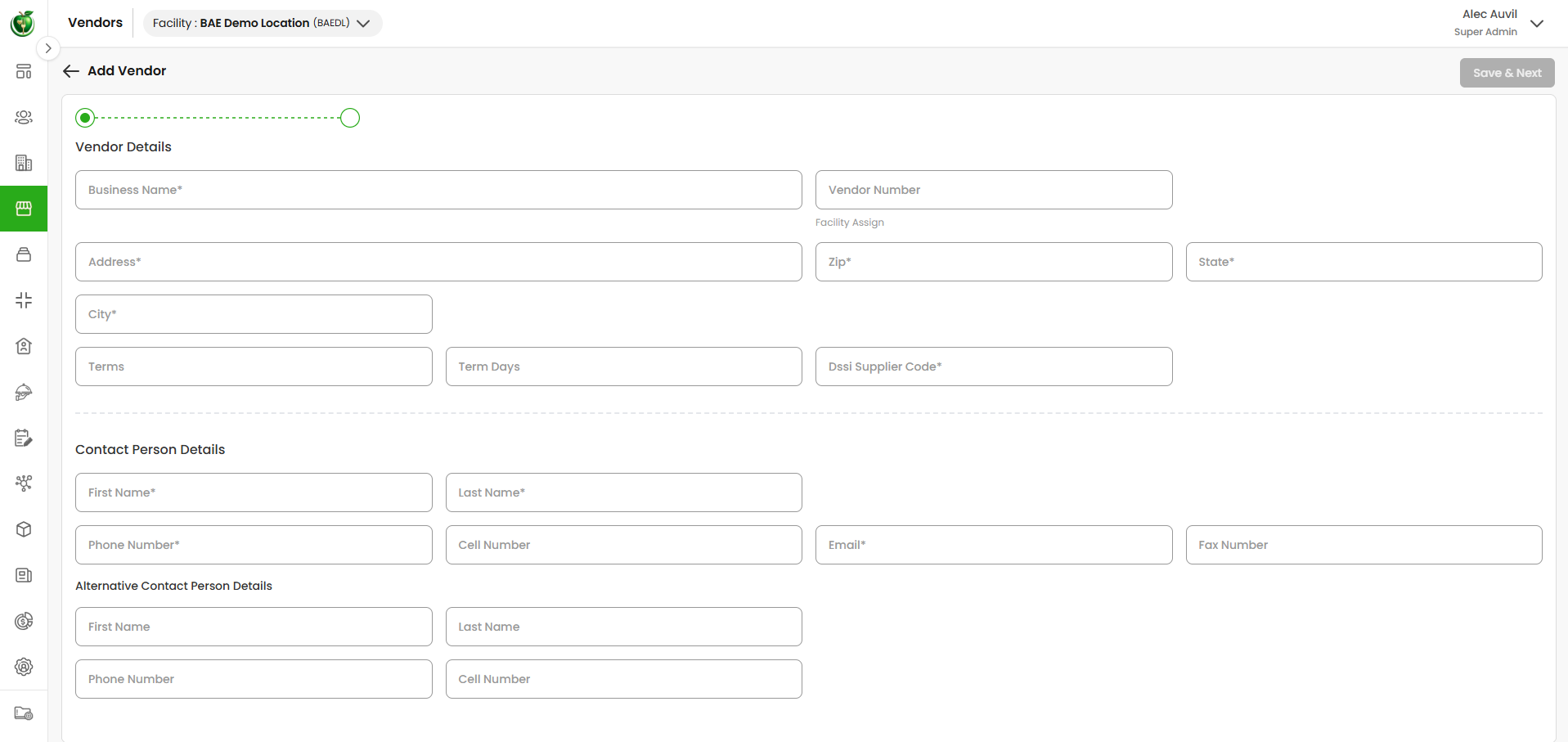This screenshot has width=1568, height=742.
Task: Open the dashboard layout icon in sidebar
Action: [x=24, y=71]
